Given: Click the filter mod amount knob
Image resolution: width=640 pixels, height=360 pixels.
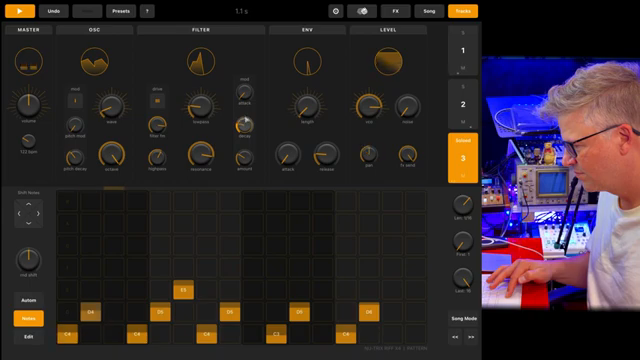Looking at the screenshot, I should [x=244, y=158].
